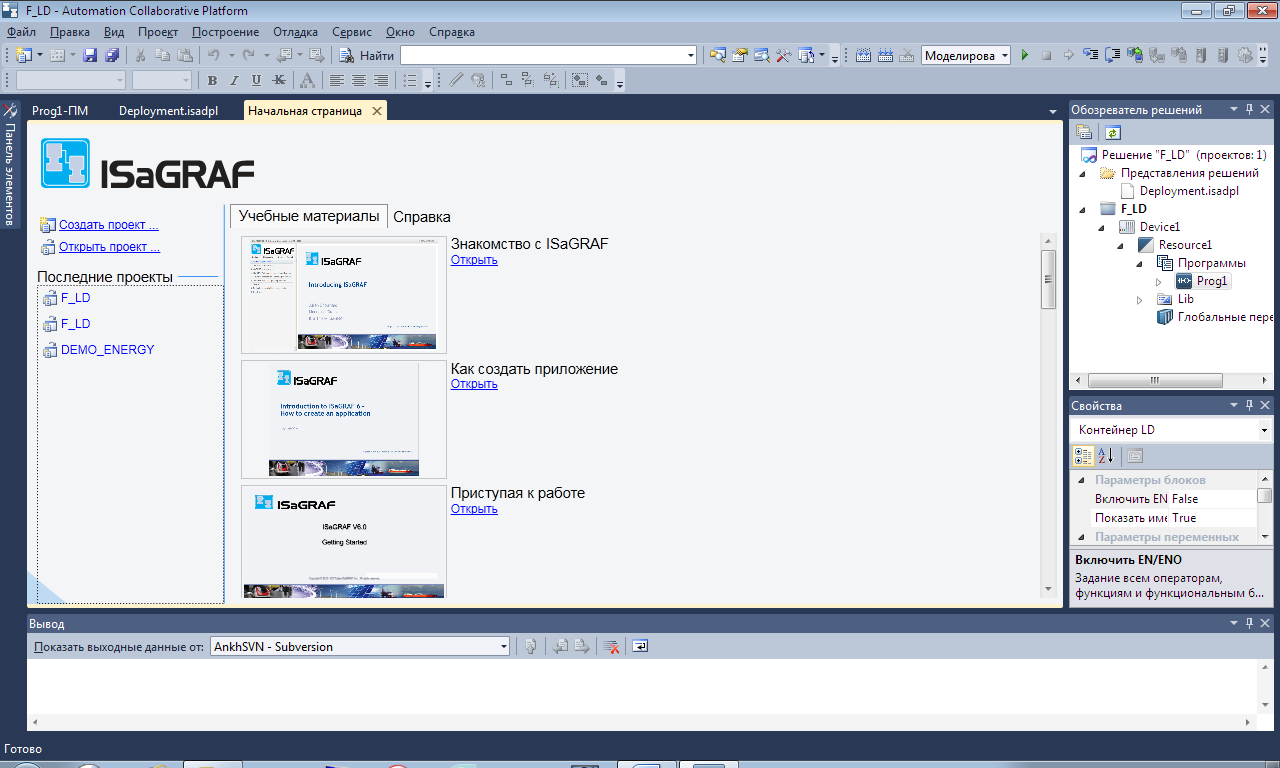Open the output source AnkhSVN dropdown
1280x768 pixels.
point(504,647)
